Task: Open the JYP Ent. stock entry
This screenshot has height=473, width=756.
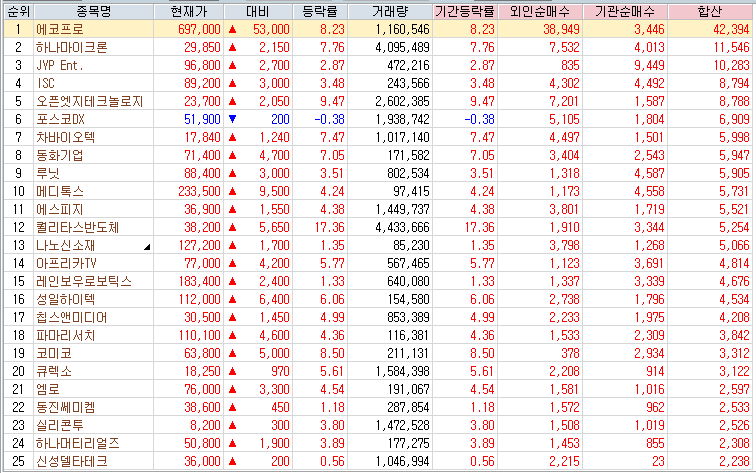Action: (60, 65)
